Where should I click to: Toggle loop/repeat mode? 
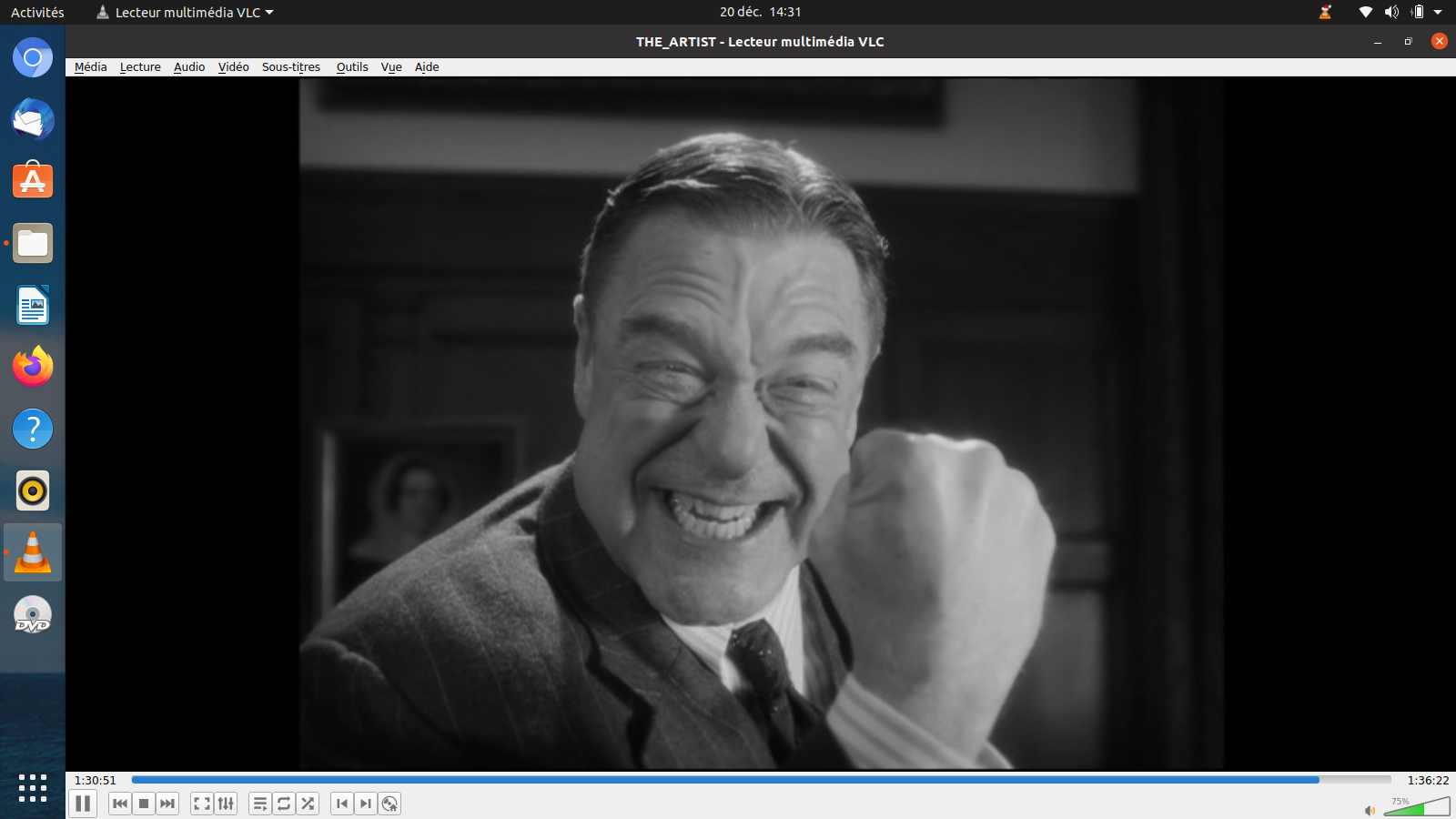(x=284, y=804)
